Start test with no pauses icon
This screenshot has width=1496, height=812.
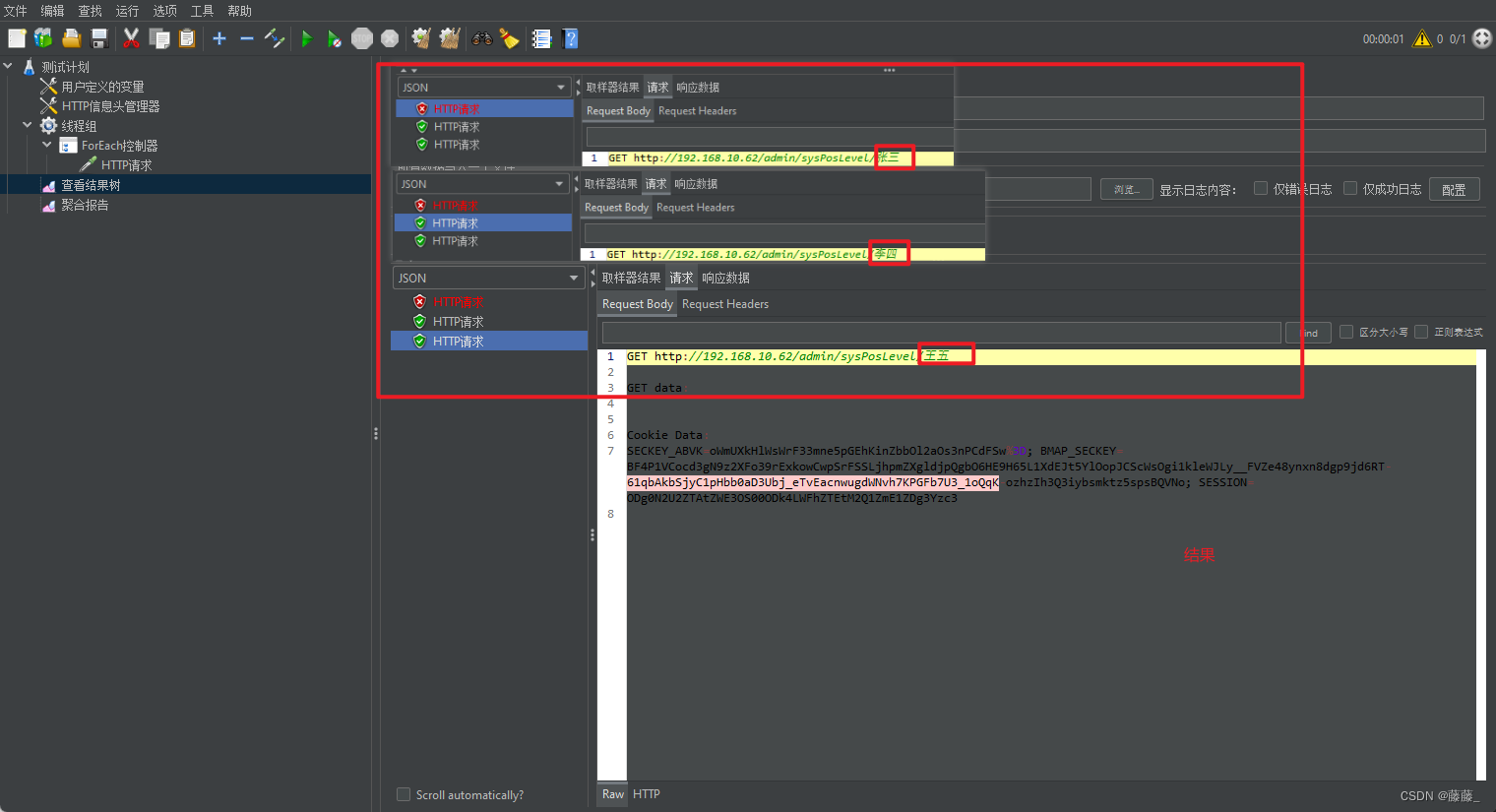coord(335,38)
